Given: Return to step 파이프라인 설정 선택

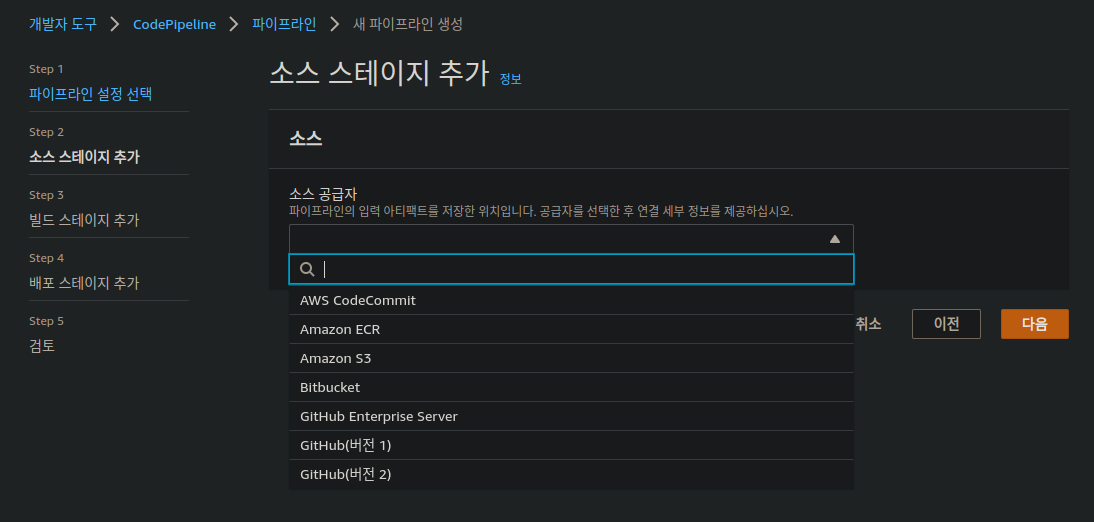Looking at the screenshot, I should pos(91,94).
